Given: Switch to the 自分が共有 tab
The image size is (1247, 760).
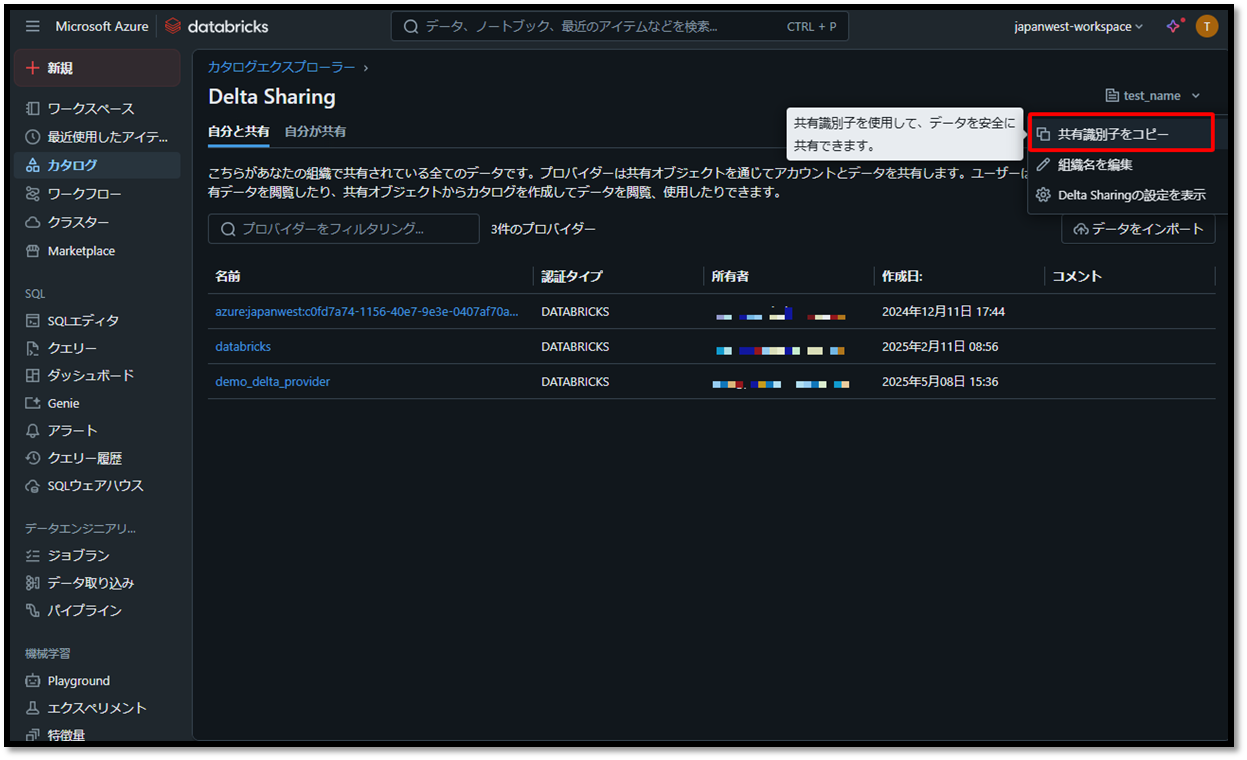Looking at the screenshot, I should point(315,131).
